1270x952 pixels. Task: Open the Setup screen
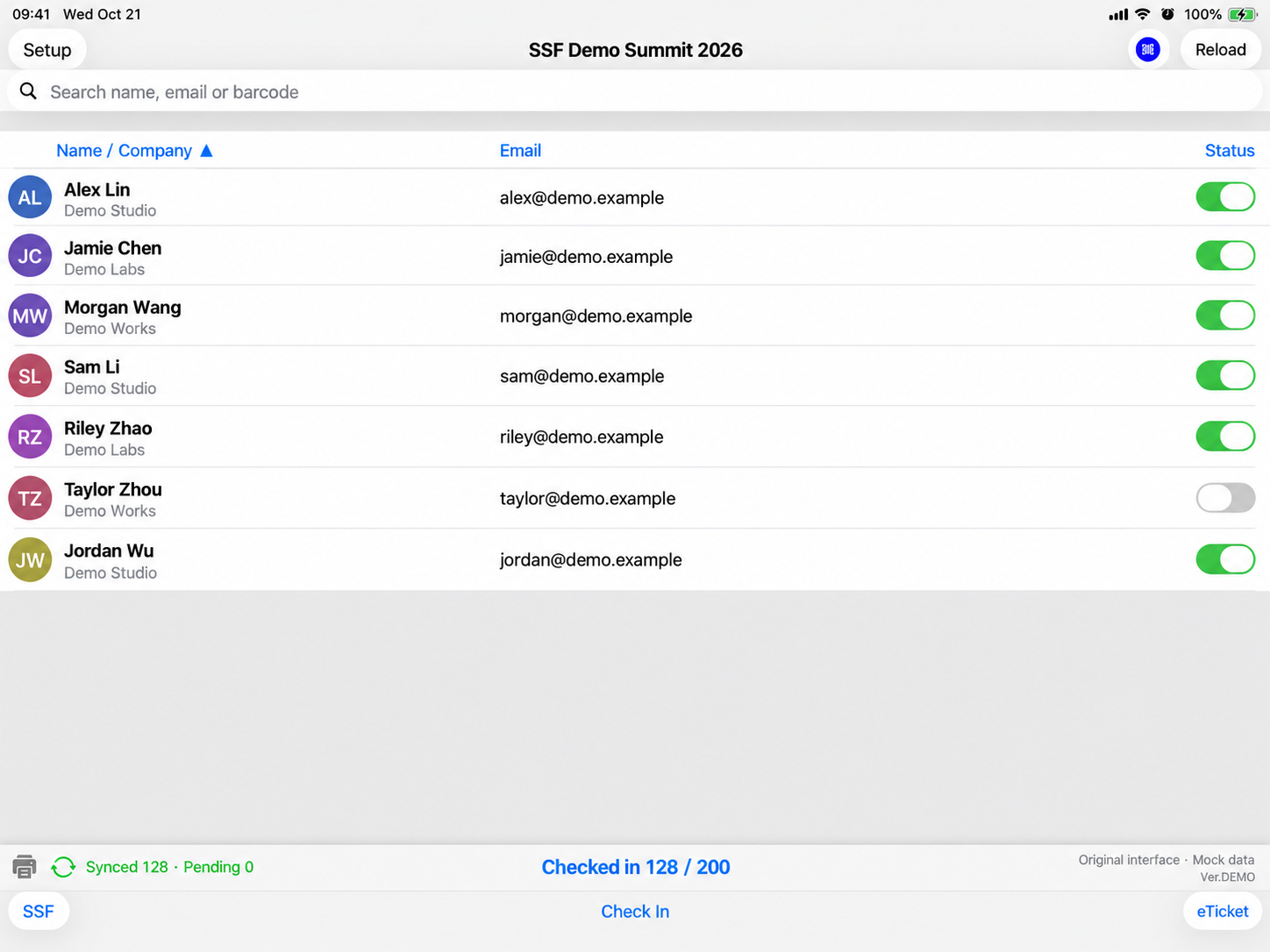tap(47, 50)
